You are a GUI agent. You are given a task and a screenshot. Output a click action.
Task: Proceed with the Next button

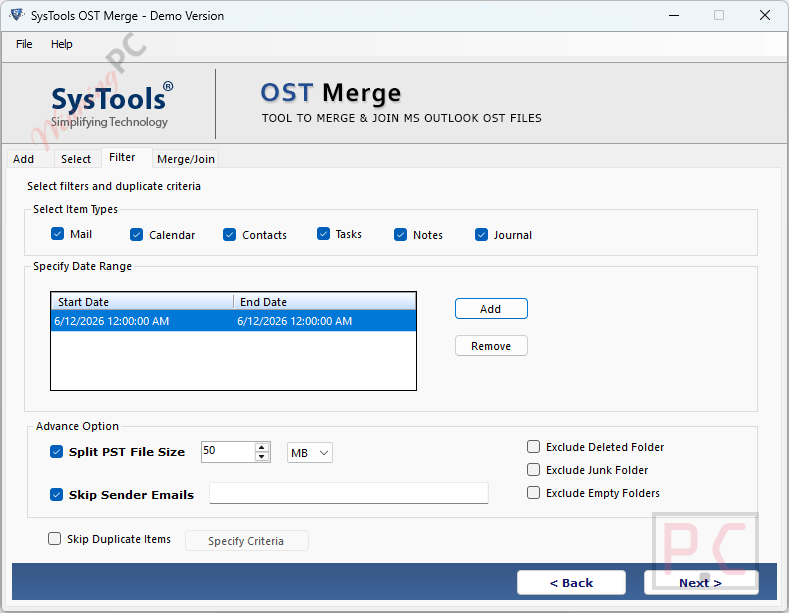[x=701, y=583]
